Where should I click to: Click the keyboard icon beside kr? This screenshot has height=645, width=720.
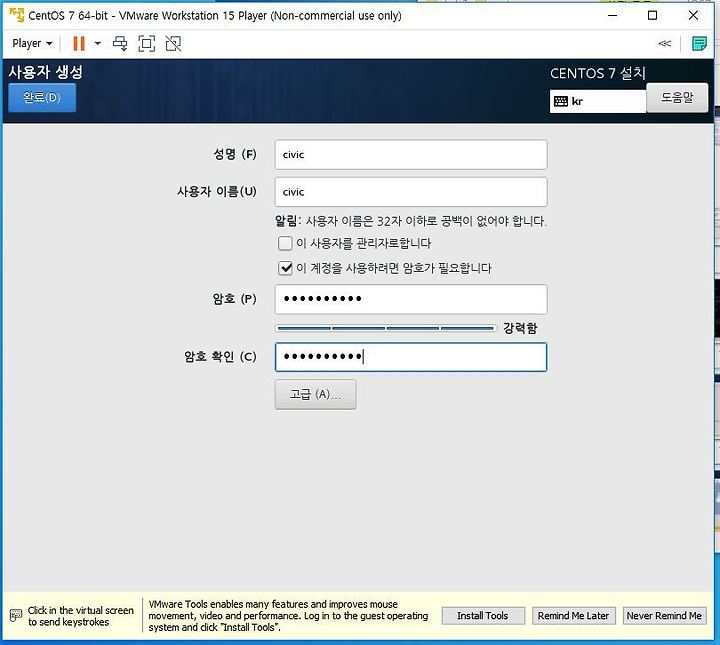pyautogui.click(x=561, y=101)
